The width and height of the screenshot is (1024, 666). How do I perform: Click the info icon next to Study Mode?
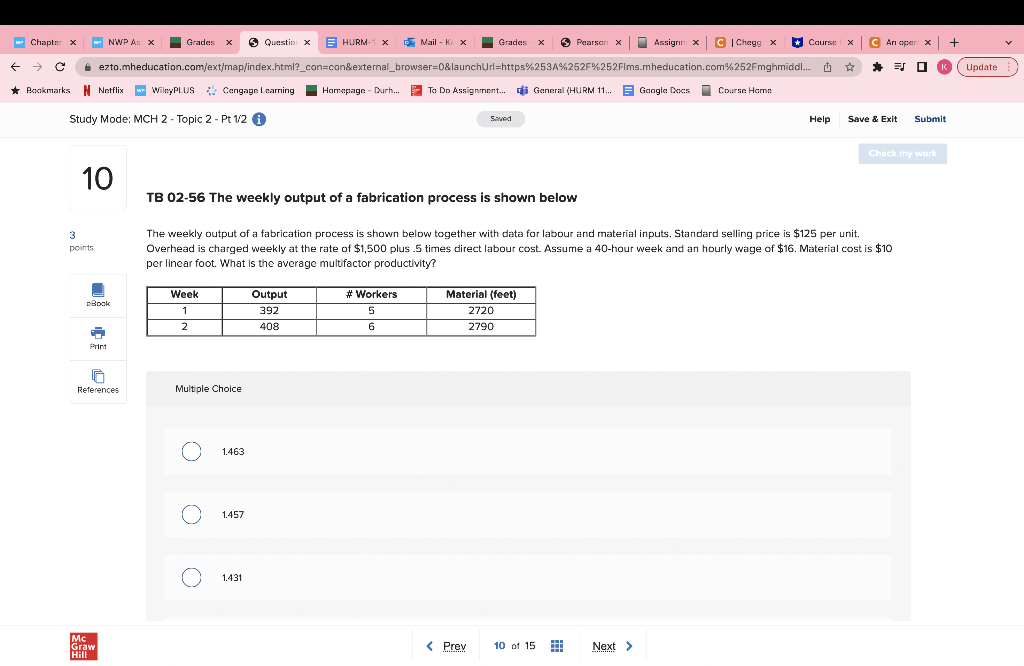pyautogui.click(x=259, y=119)
